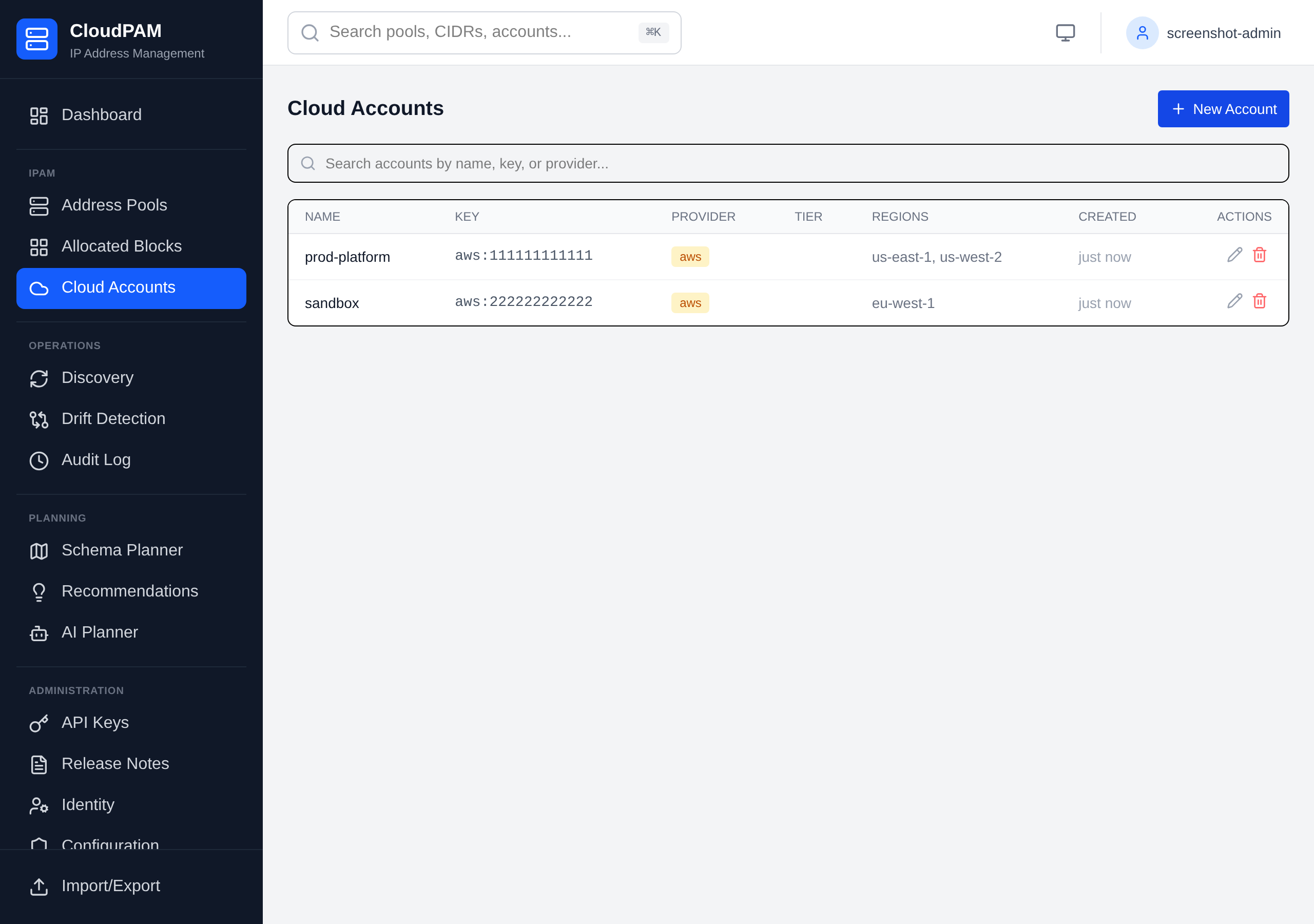Select key aws:222222222222
The height and width of the screenshot is (924, 1314).
(x=524, y=302)
